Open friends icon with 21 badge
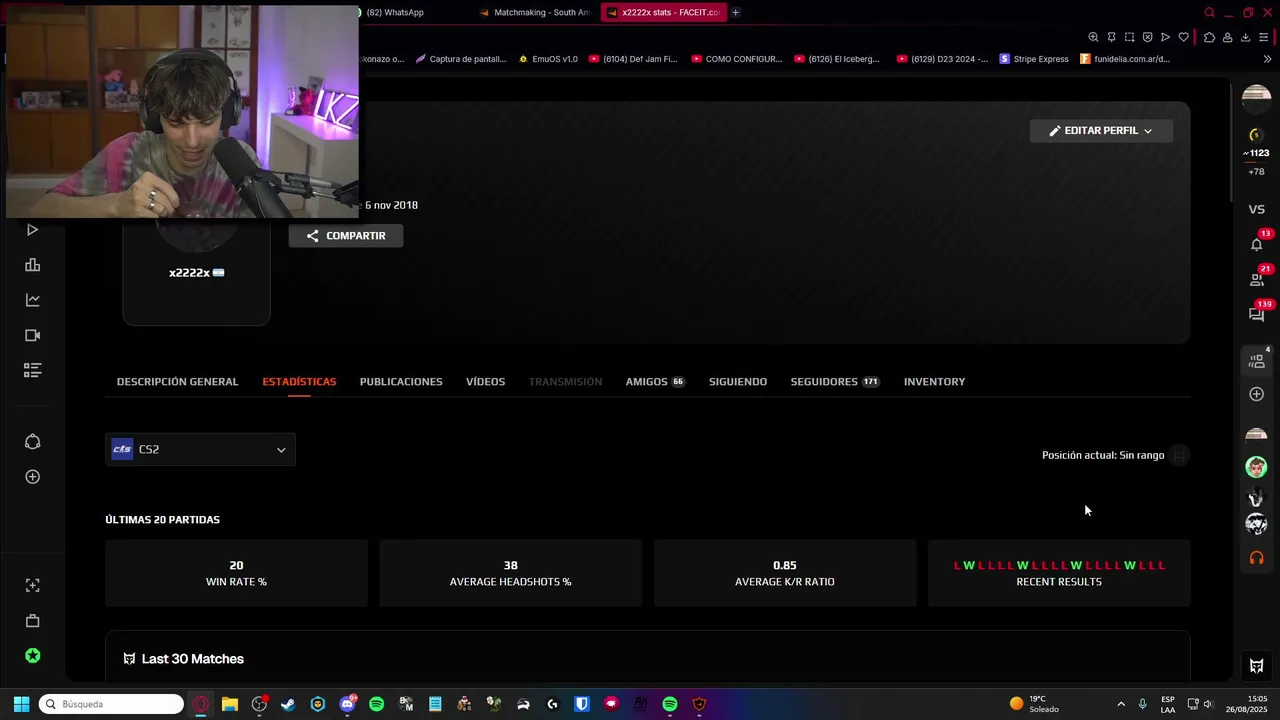 (1257, 280)
